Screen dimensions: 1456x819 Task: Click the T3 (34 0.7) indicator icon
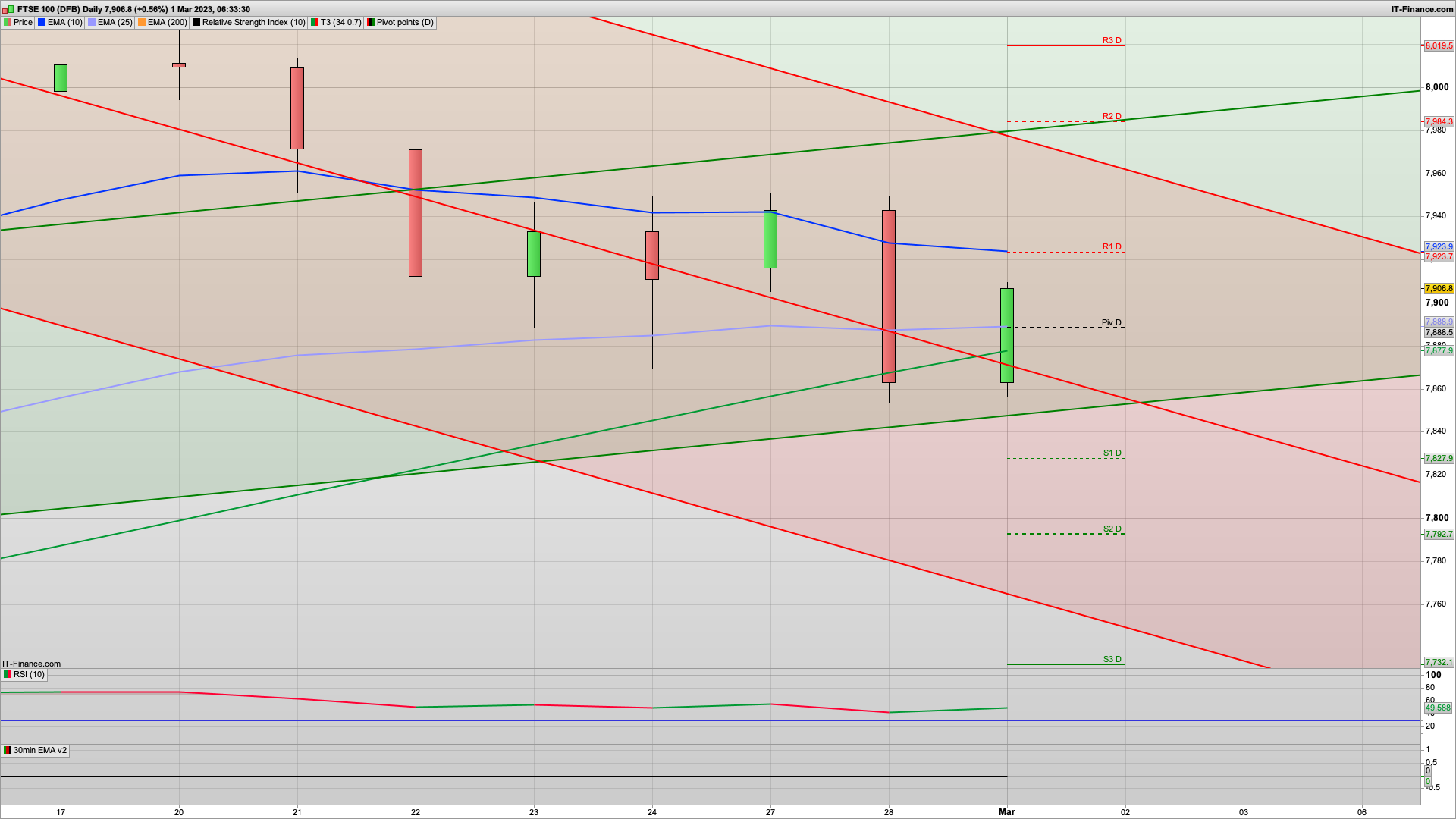[x=315, y=23]
